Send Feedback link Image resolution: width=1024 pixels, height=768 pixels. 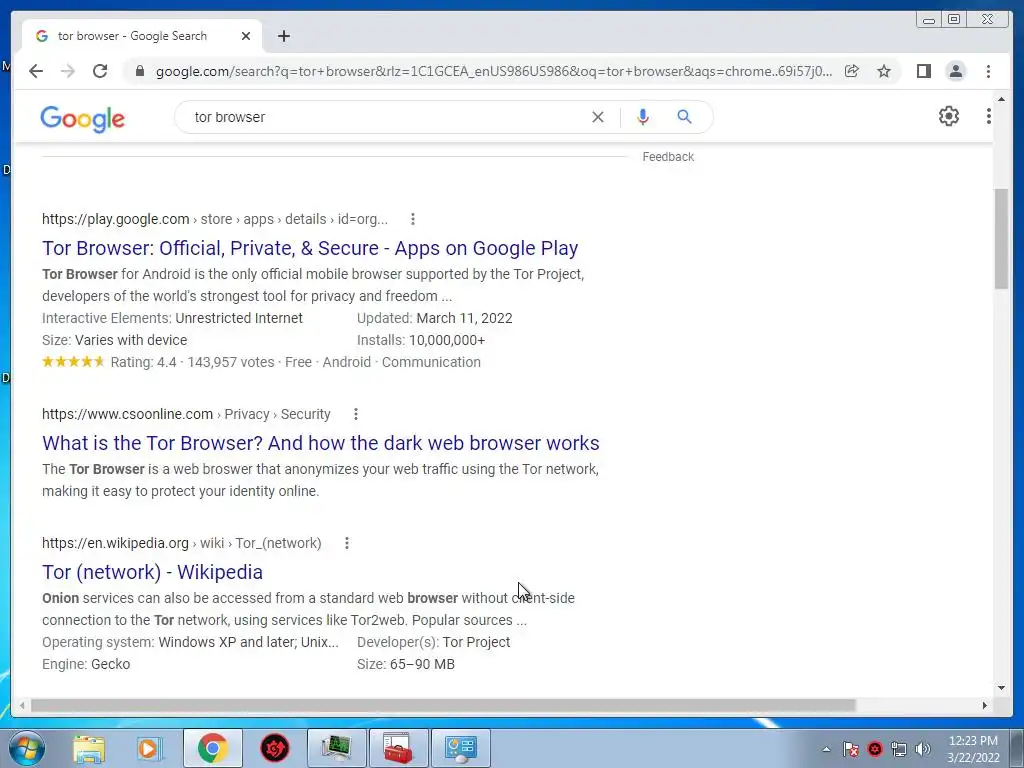pyautogui.click(x=668, y=157)
